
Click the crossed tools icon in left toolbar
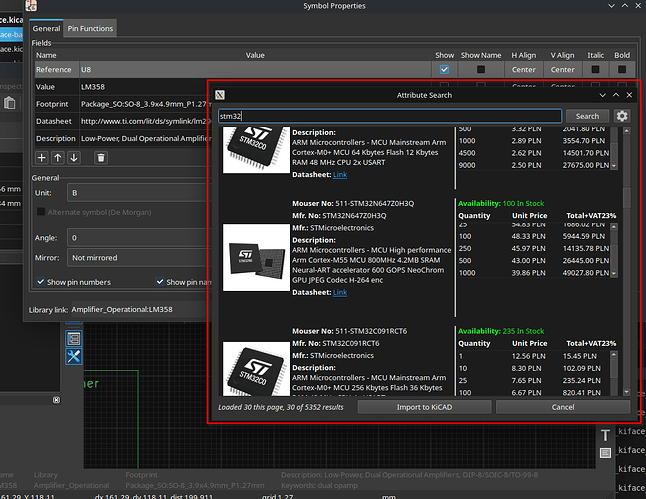pos(74,357)
